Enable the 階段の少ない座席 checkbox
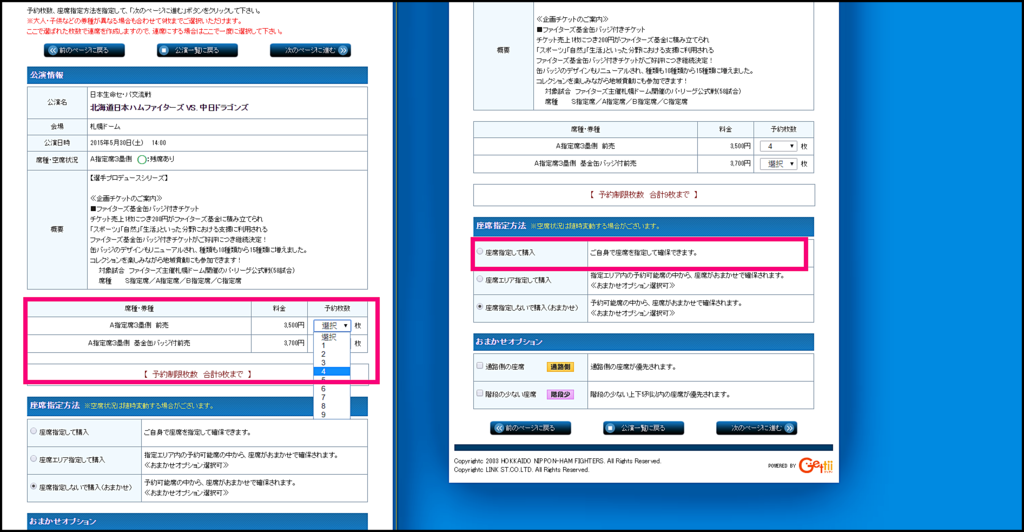 [x=480, y=394]
